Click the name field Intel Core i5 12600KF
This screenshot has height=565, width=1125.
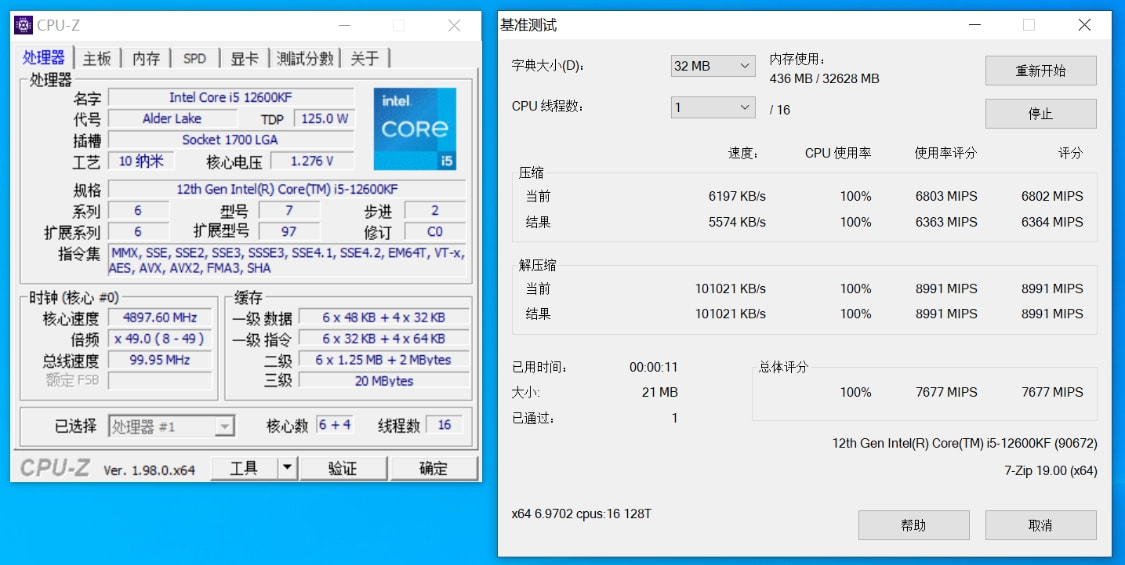coord(231,97)
